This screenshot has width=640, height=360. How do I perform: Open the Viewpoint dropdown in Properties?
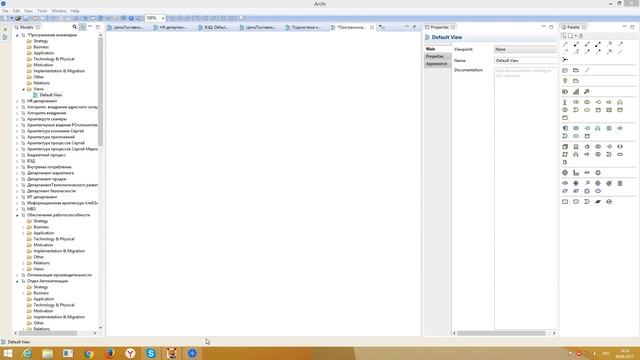525,49
